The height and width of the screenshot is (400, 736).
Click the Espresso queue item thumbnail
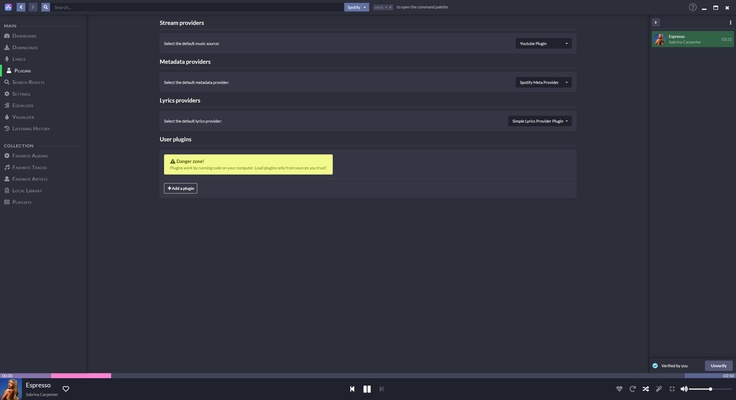click(660, 39)
